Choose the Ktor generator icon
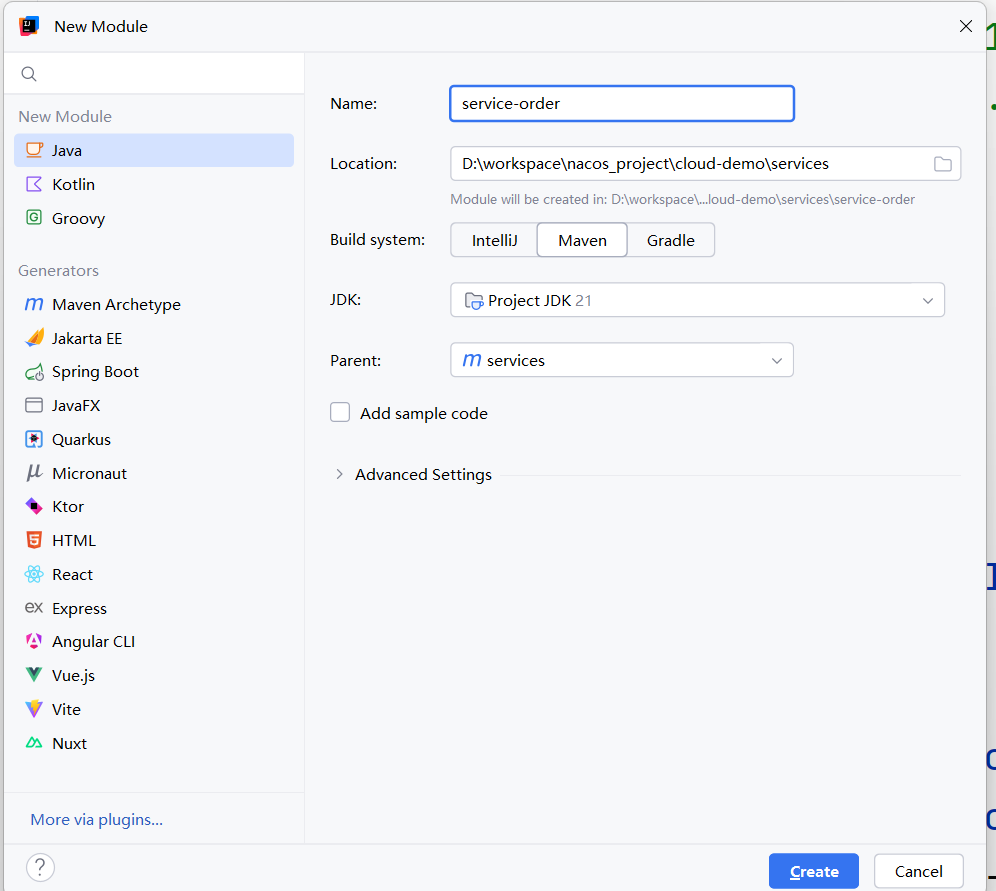This screenshot has height=891, width=996. [34, 506]
